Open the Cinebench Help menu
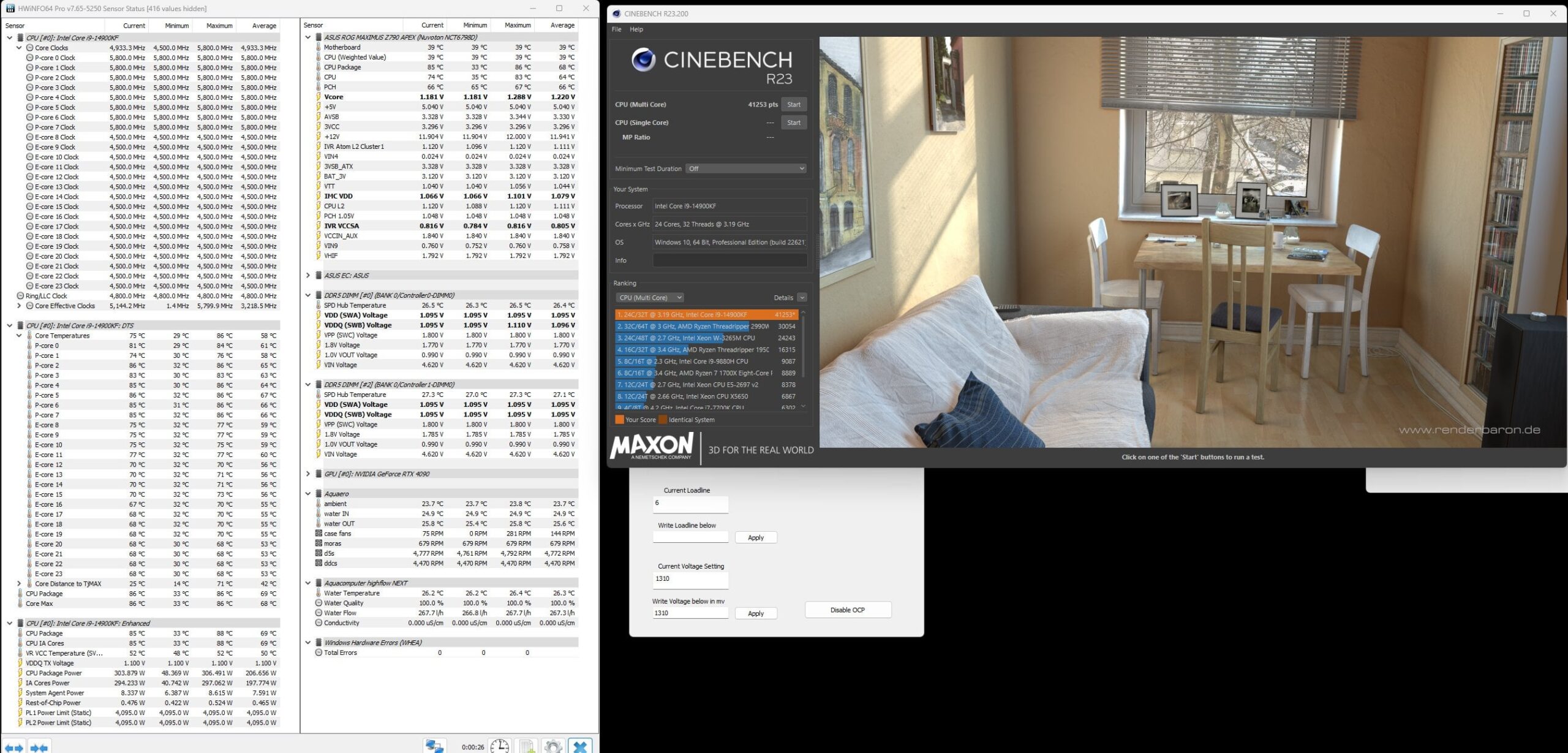The width and height of the screenshot is (1568, 753). click(636, 29)
